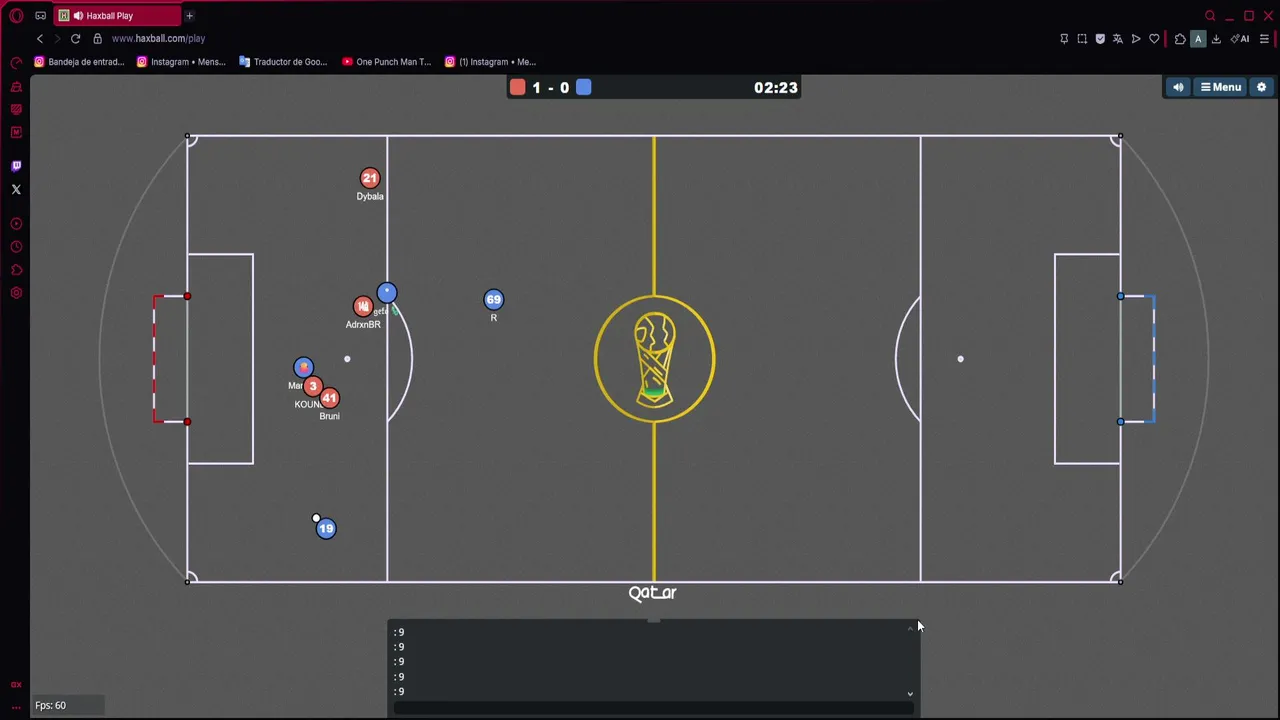Open the AI assistant button
Screen dimensions: 1280x720
(1240, 39)
